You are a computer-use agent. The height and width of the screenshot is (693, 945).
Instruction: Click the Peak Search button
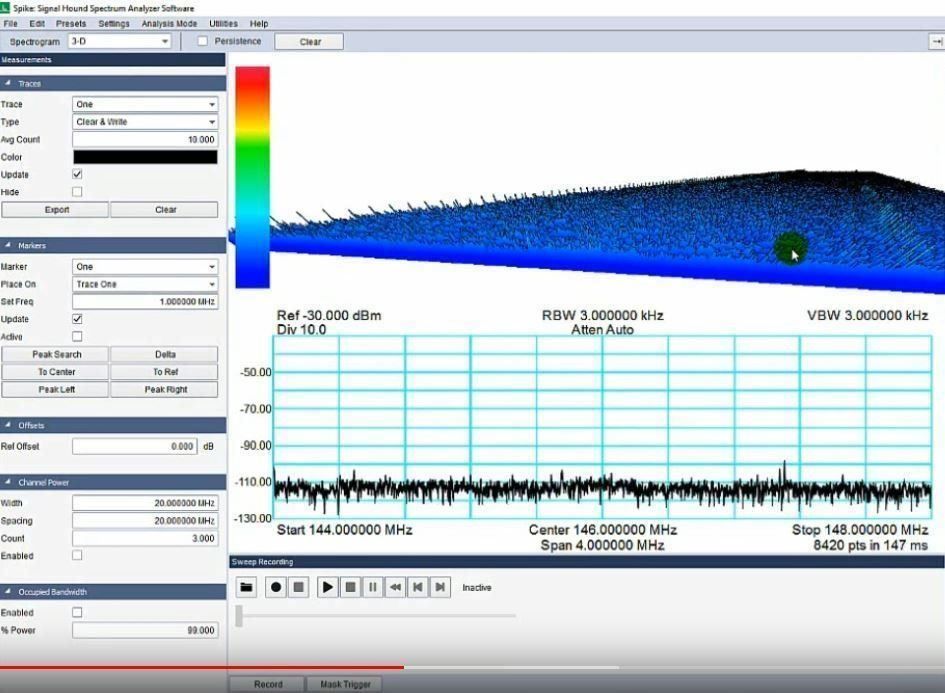[x=56, y=354]
